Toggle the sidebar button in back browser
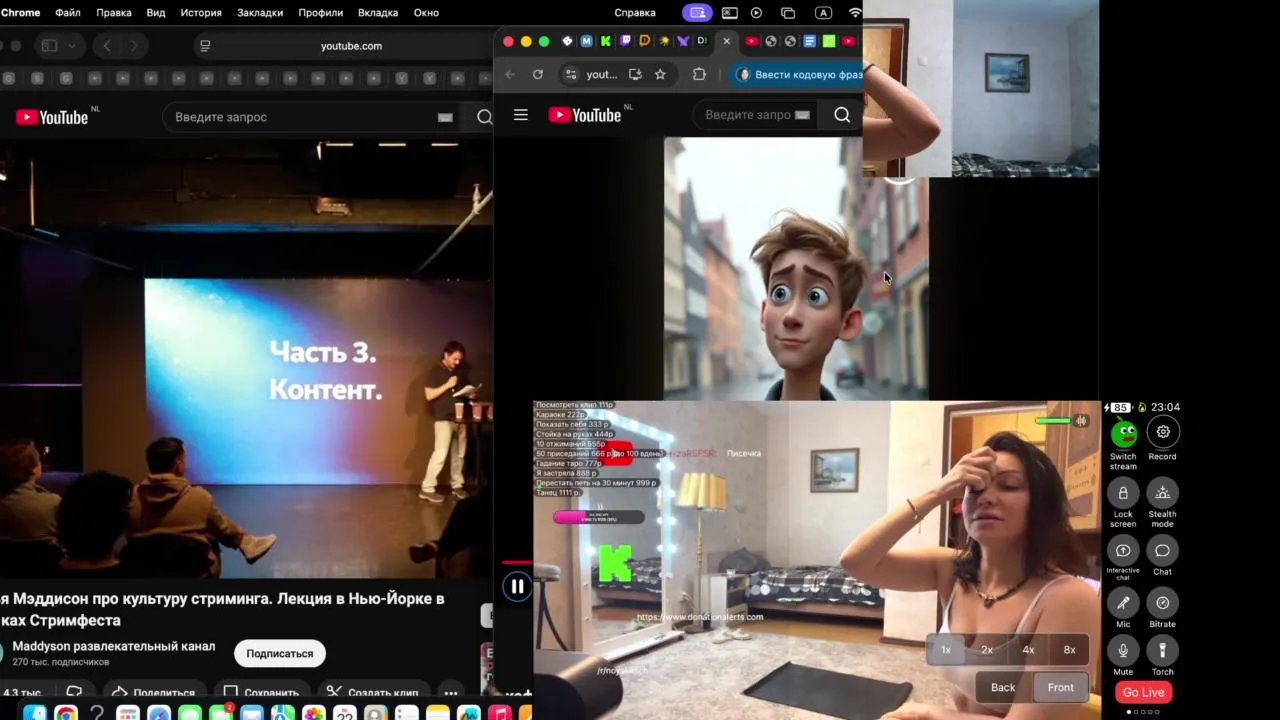The height and width of the screenshot is (720, 1280). 49,46
